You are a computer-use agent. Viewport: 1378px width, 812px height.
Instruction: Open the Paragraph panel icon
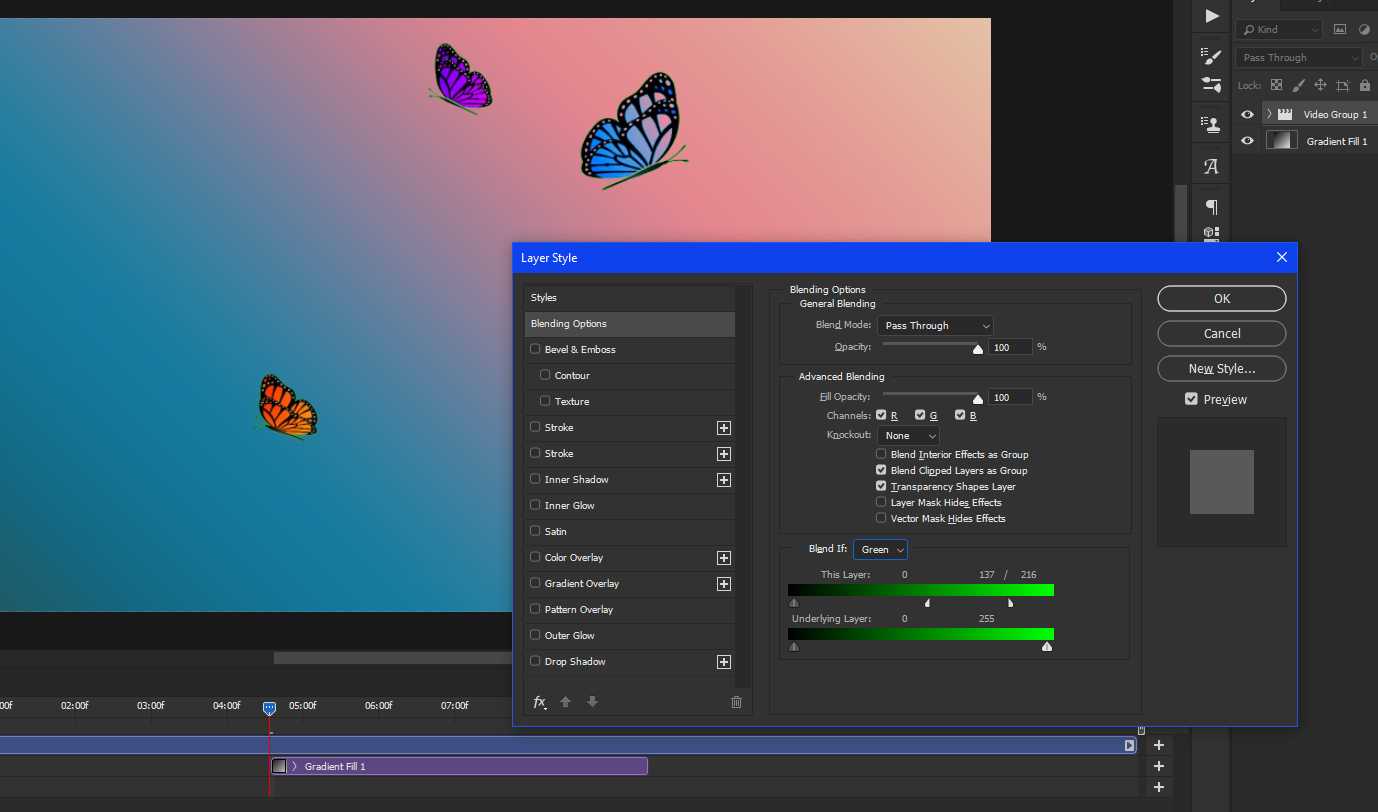coord(1210,207)
